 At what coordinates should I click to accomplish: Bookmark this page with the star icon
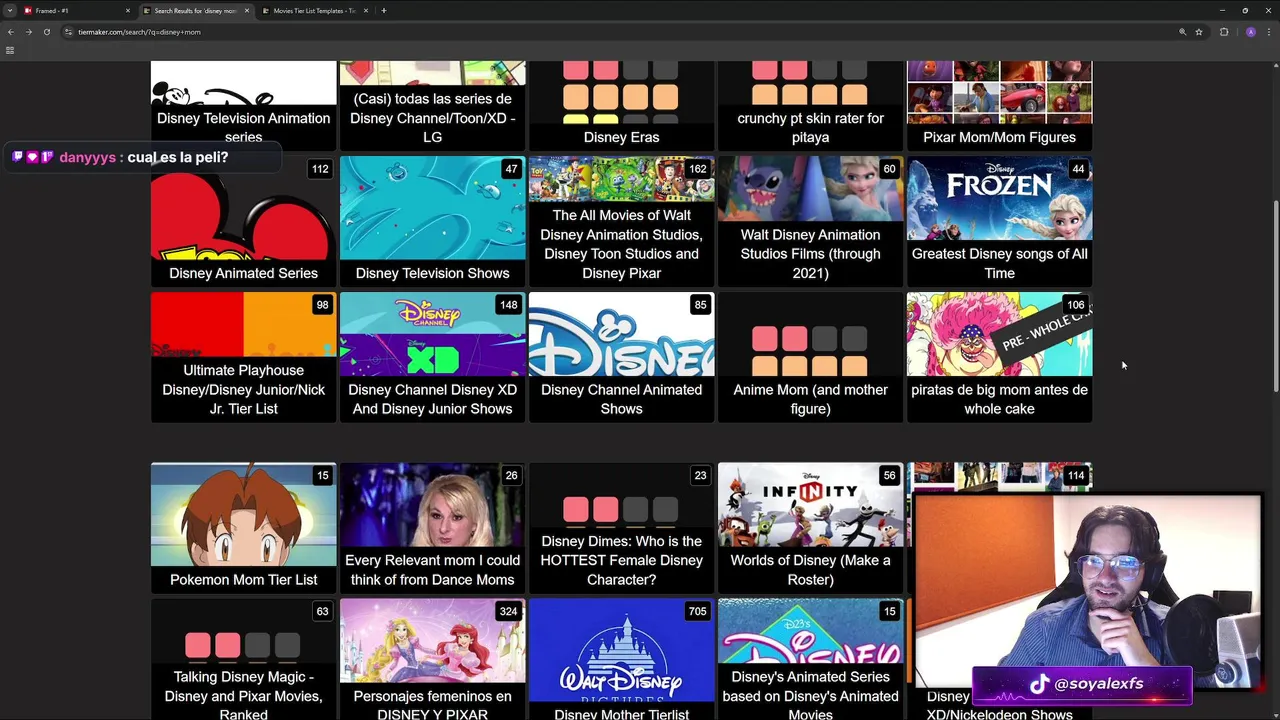point(1199,32)
